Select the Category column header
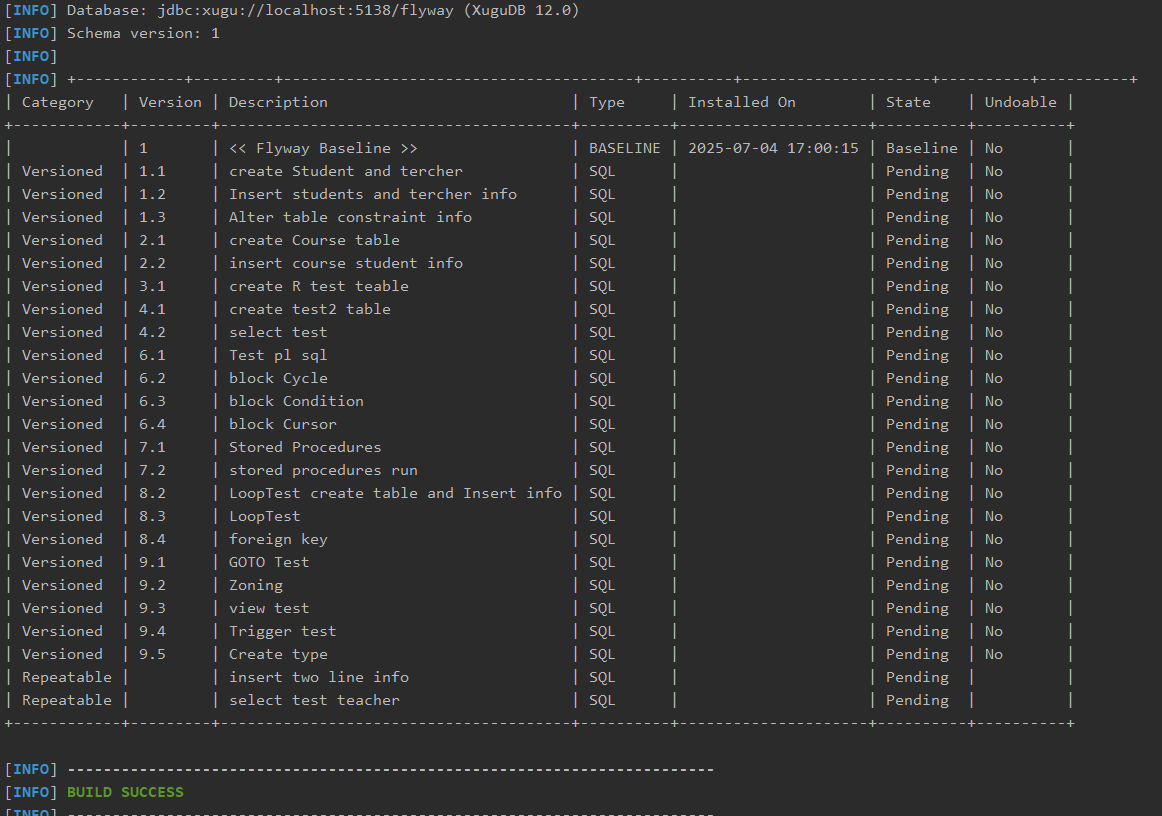The image size is (1162, 816). pyautogui.click(x=58, y=102)
